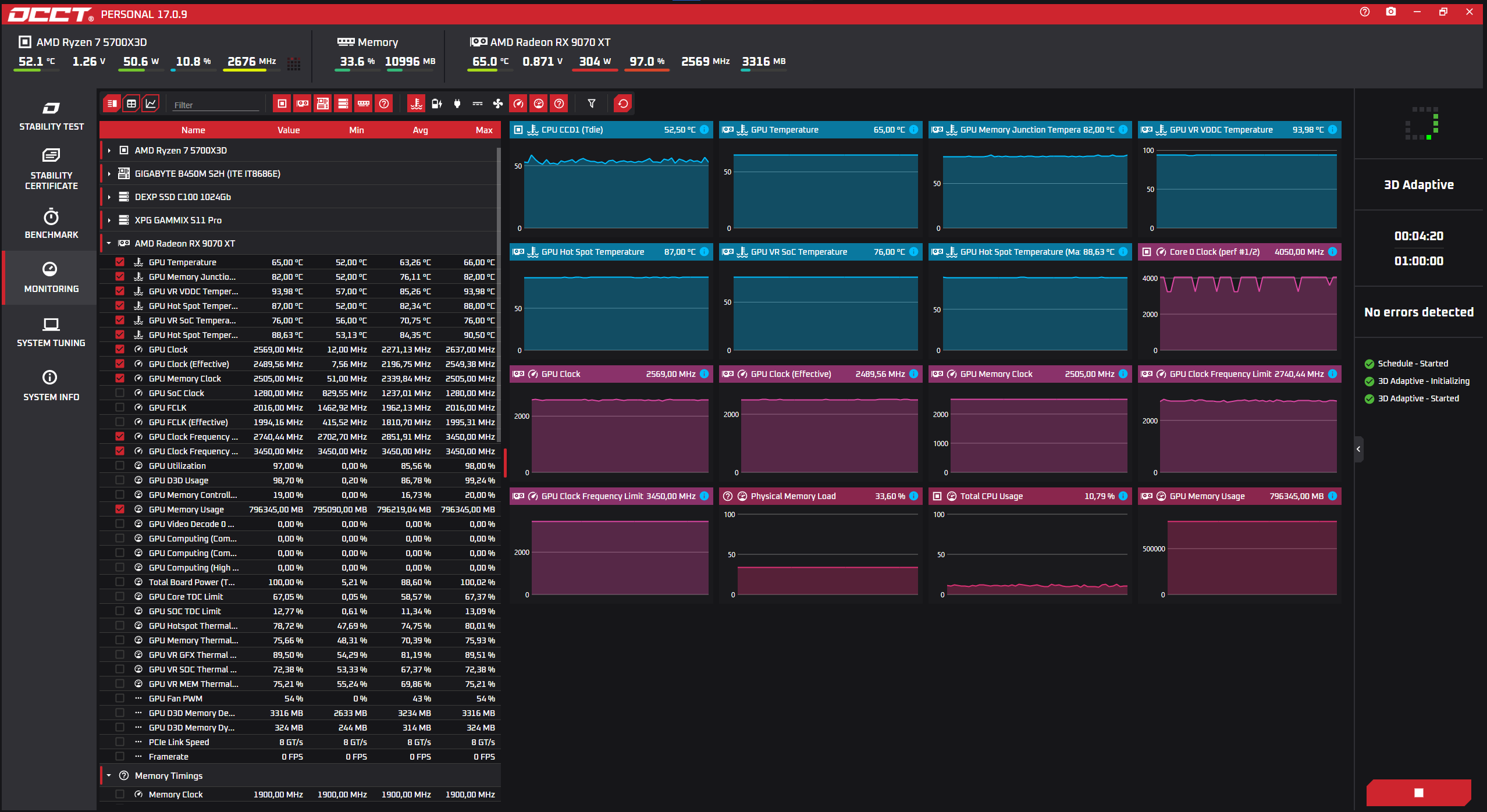Toggle the memory sensors filter icon

[x=364, y=104]
